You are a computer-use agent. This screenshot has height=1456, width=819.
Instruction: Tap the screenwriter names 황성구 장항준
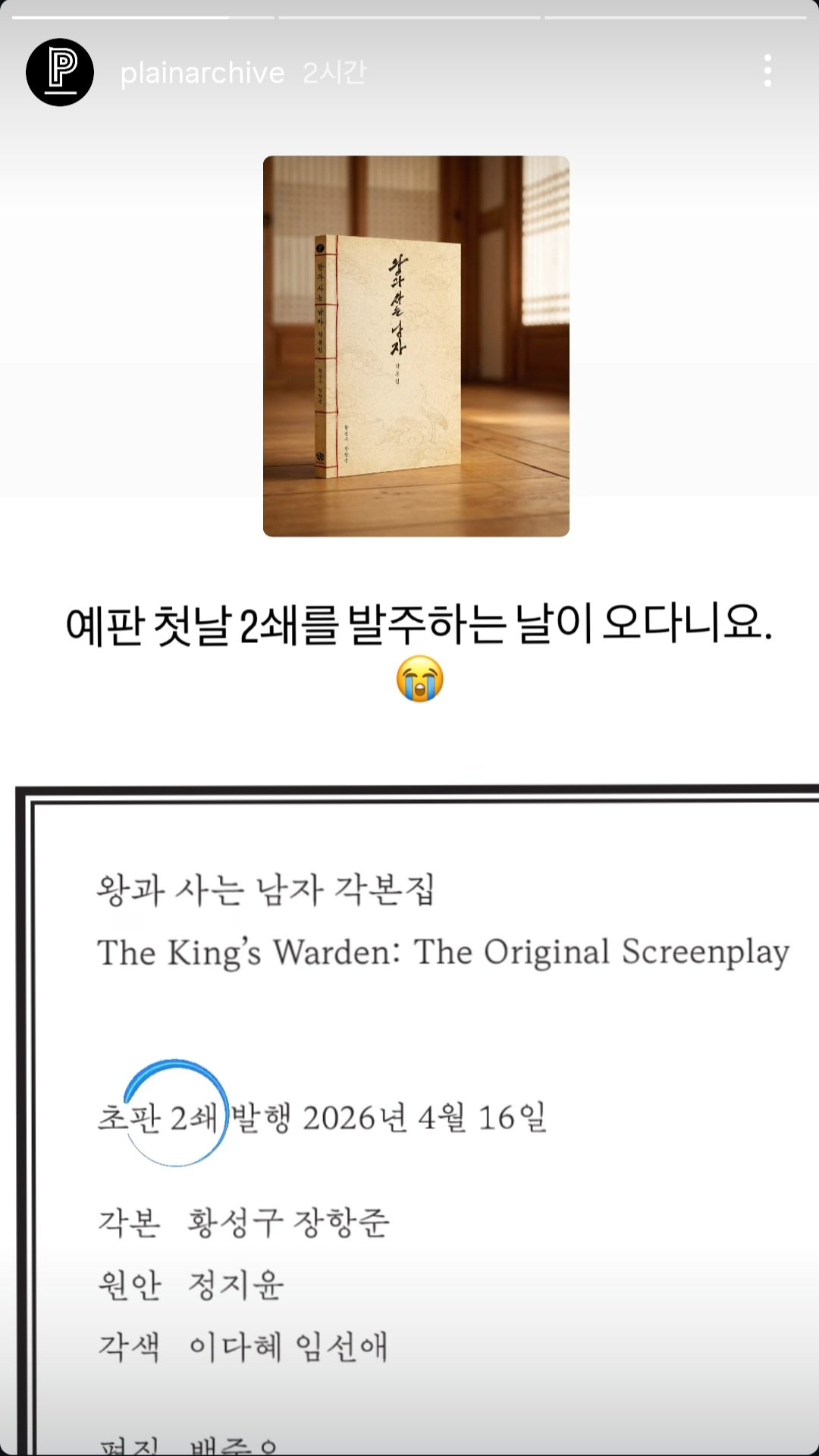[289, 1222]
